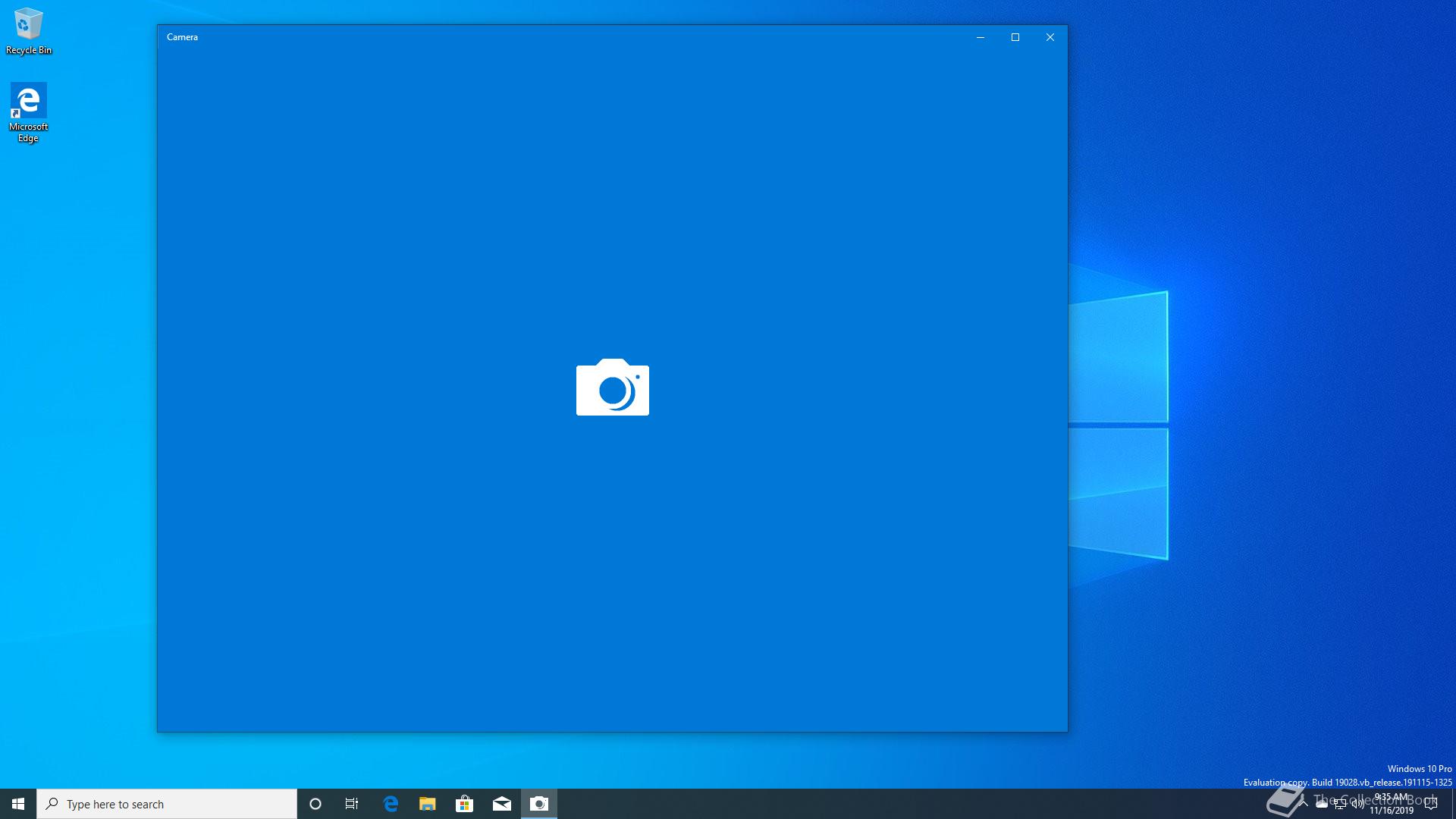Click the Camera splash icon in window center
This screenshot has width=1456, height=819.
click(x=613, y=388)
